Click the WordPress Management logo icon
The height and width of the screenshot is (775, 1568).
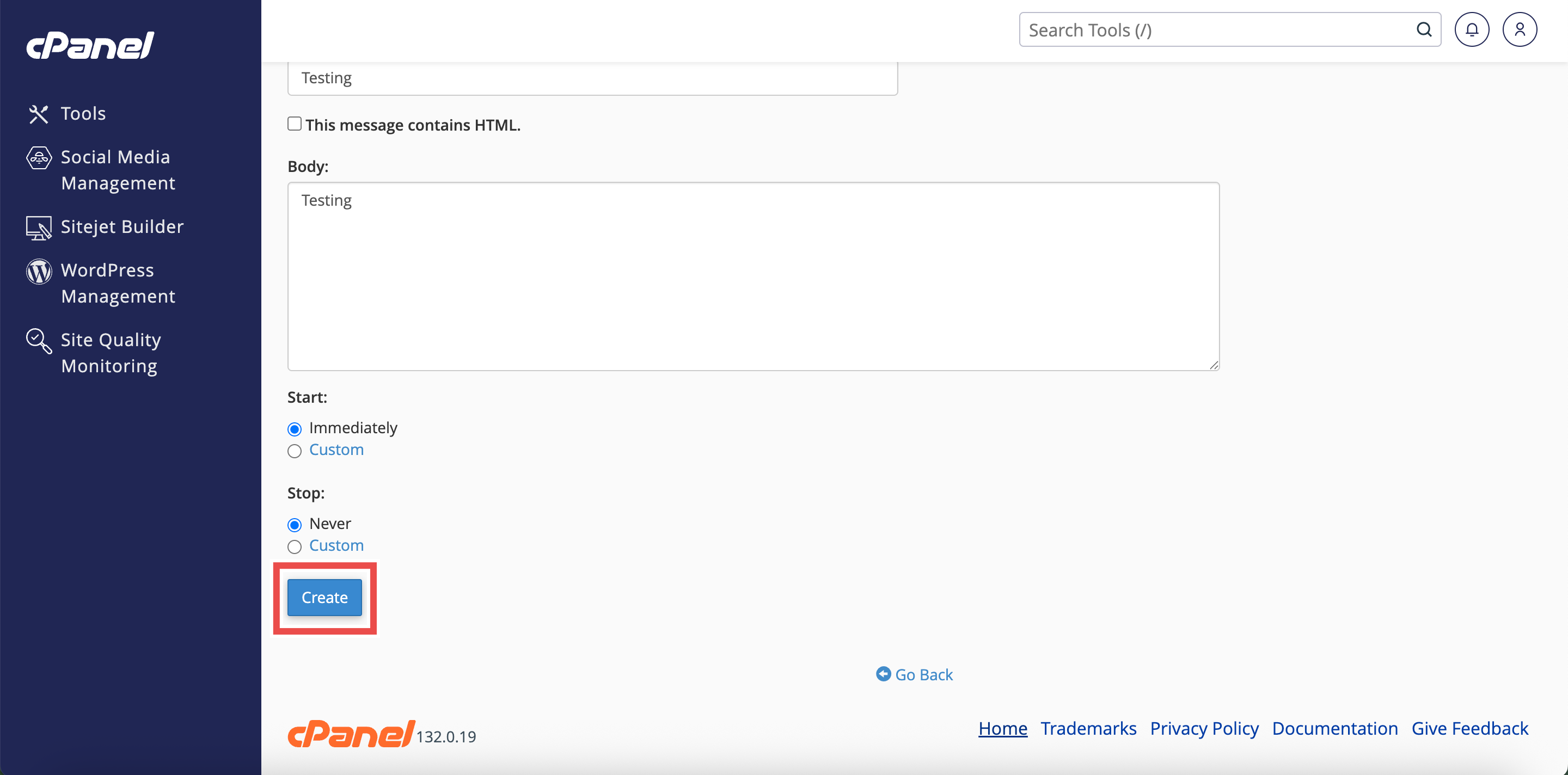coord(38,272)
